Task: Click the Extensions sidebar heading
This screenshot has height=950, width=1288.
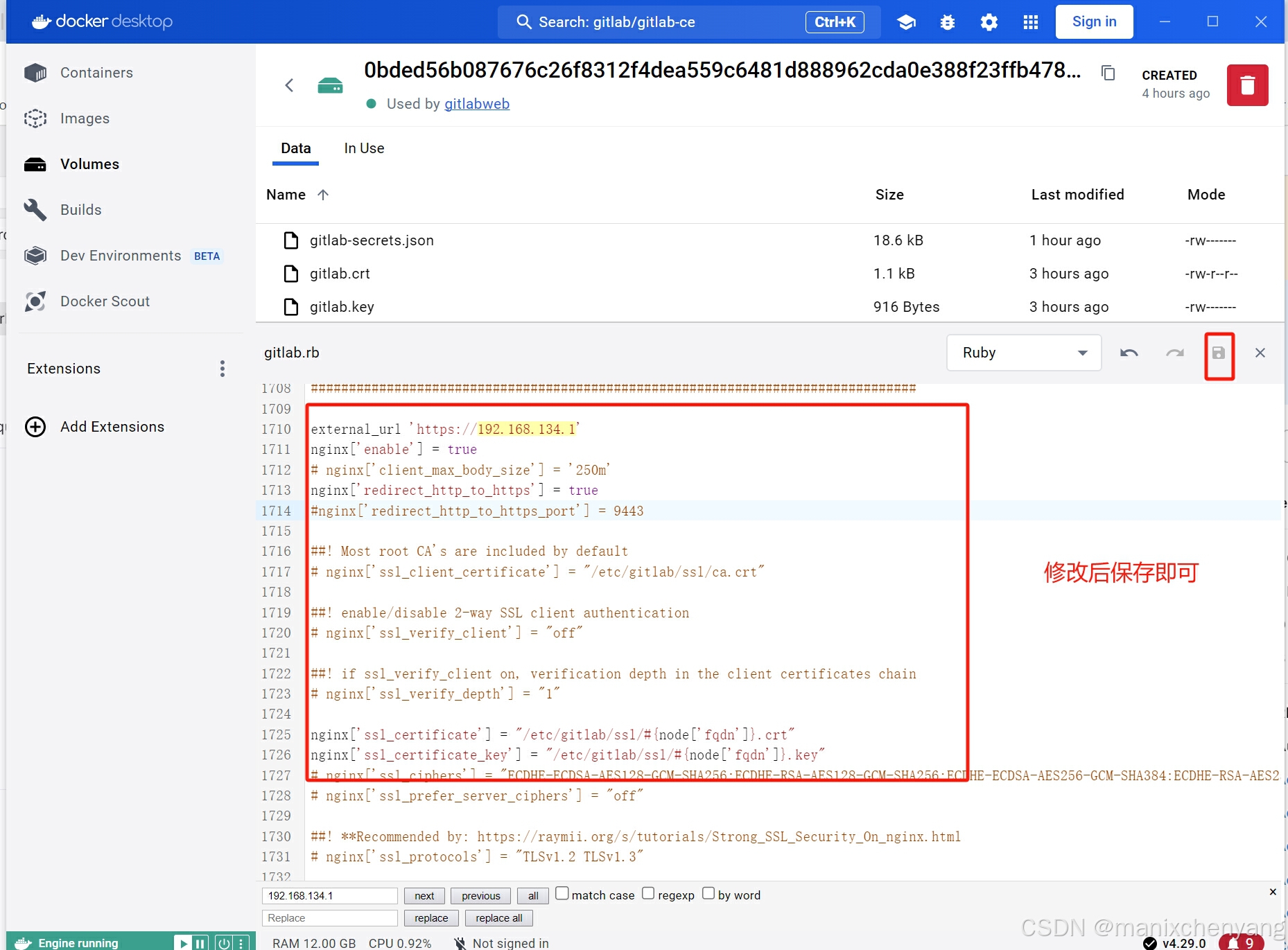Action: tap(64, 369)
